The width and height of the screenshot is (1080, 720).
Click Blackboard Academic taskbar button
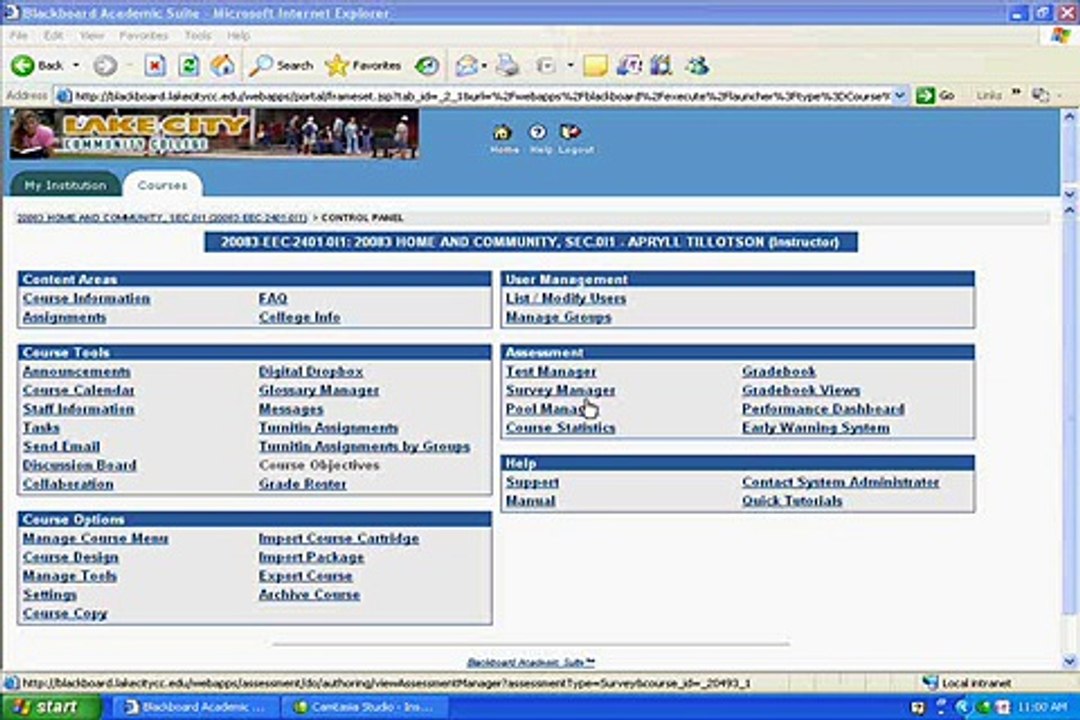198,707
